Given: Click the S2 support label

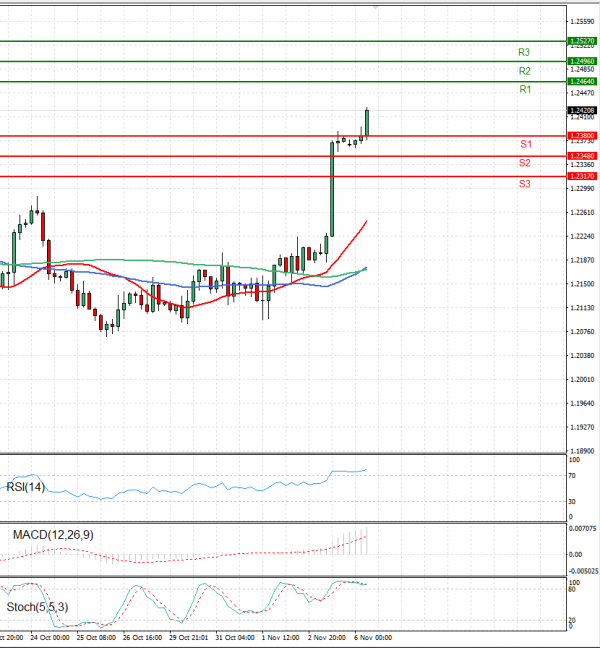Looking at the screenshot, I should (524, 163).
